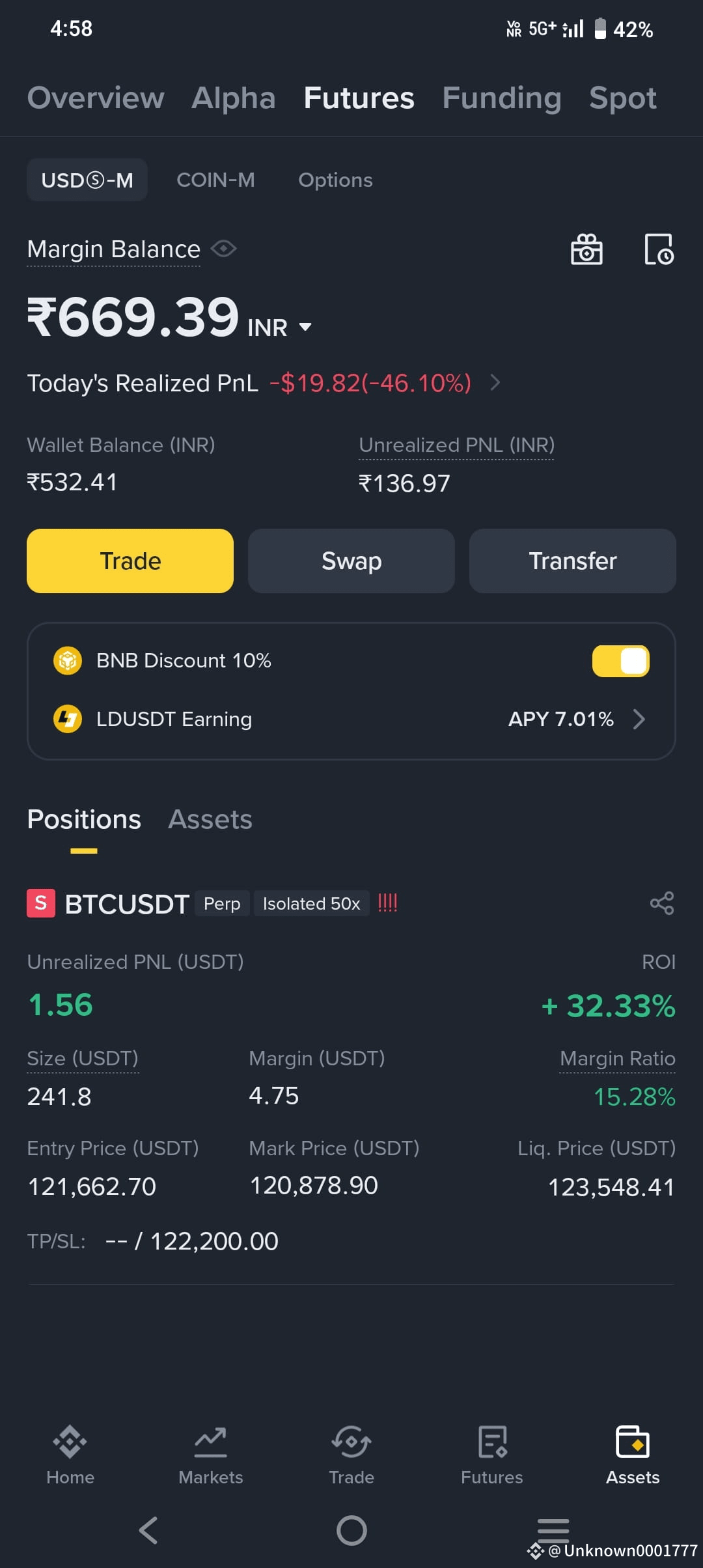703x1568 pixels.
Task: Tap the Transfer button
Action: (x=573, y=561)
